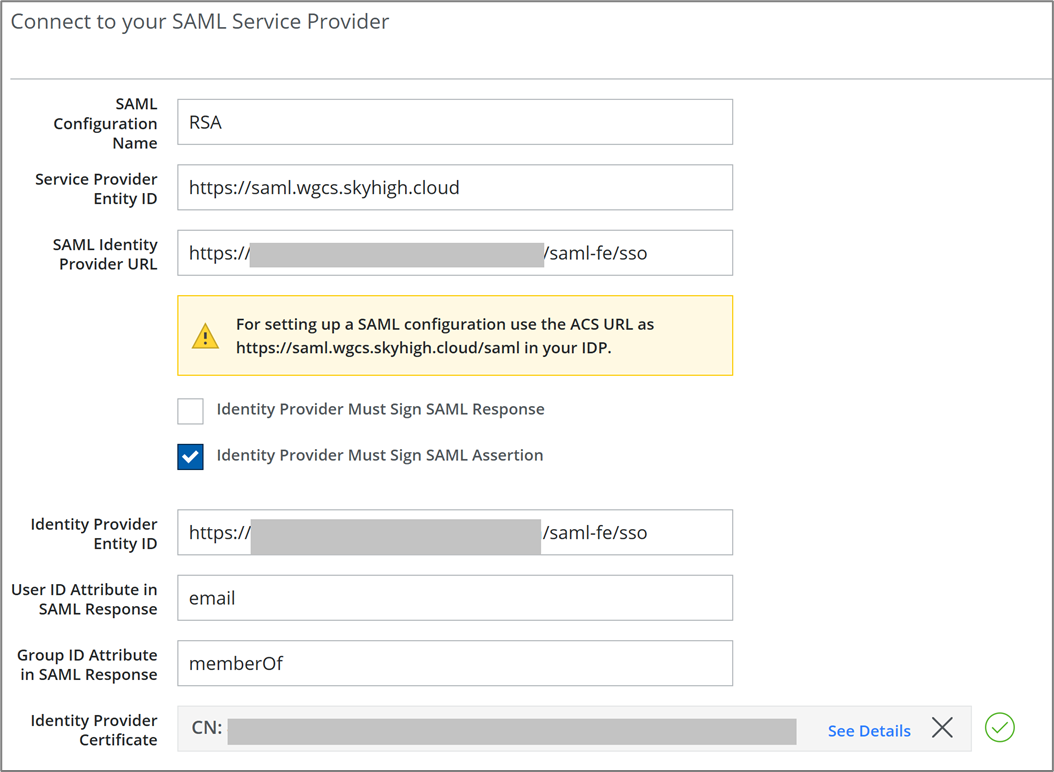Select the SAML Identity Provider URL input box
Viewport: 1054px width, 772px height.
point(454,253)
